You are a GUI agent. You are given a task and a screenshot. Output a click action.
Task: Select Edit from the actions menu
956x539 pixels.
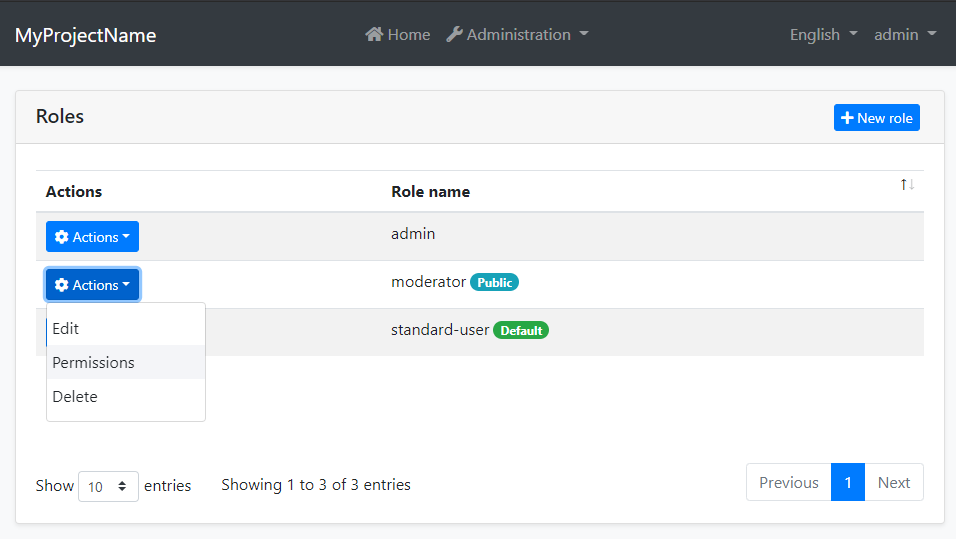point(66,329)
